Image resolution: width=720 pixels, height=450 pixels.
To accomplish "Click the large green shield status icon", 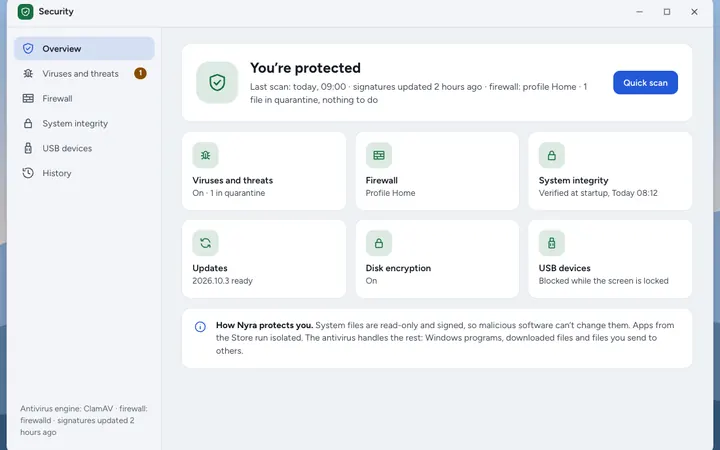I will tap(217, 83).
